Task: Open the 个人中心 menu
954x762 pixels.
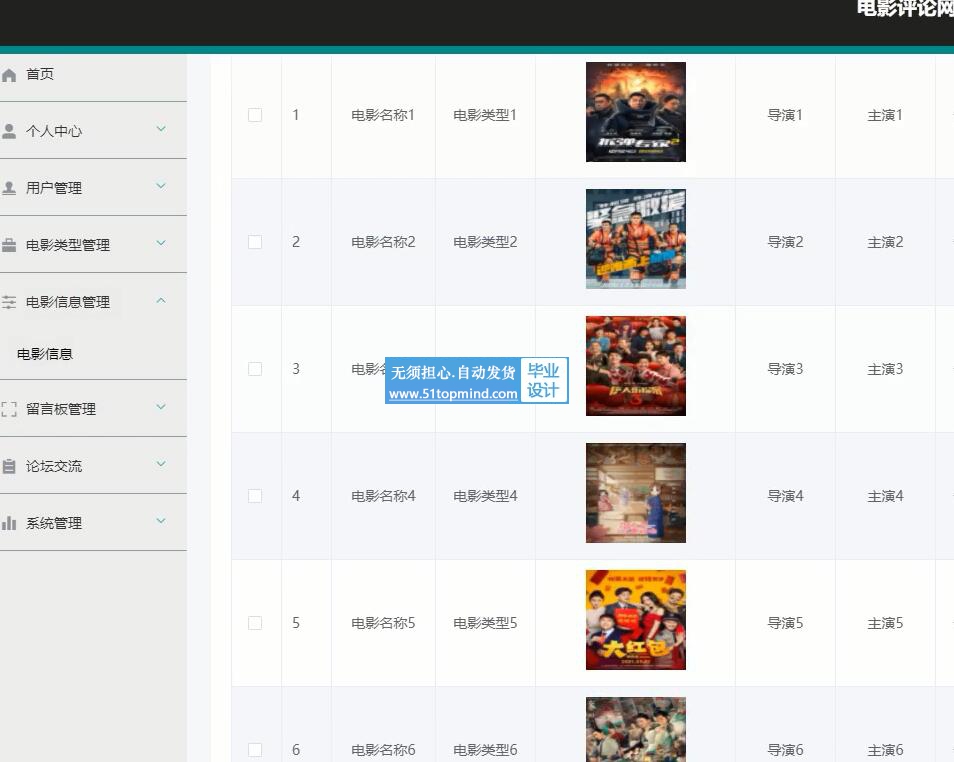Action: coord(93,131)
